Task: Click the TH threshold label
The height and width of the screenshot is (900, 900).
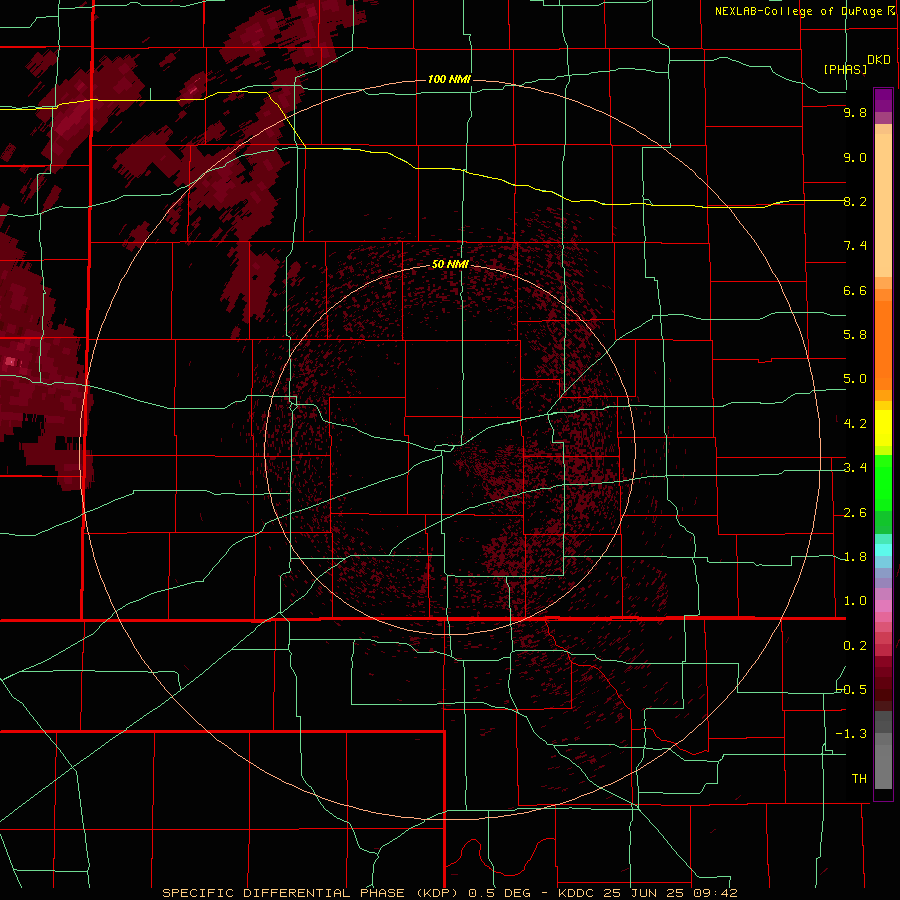Action: [x=859, y=778]
